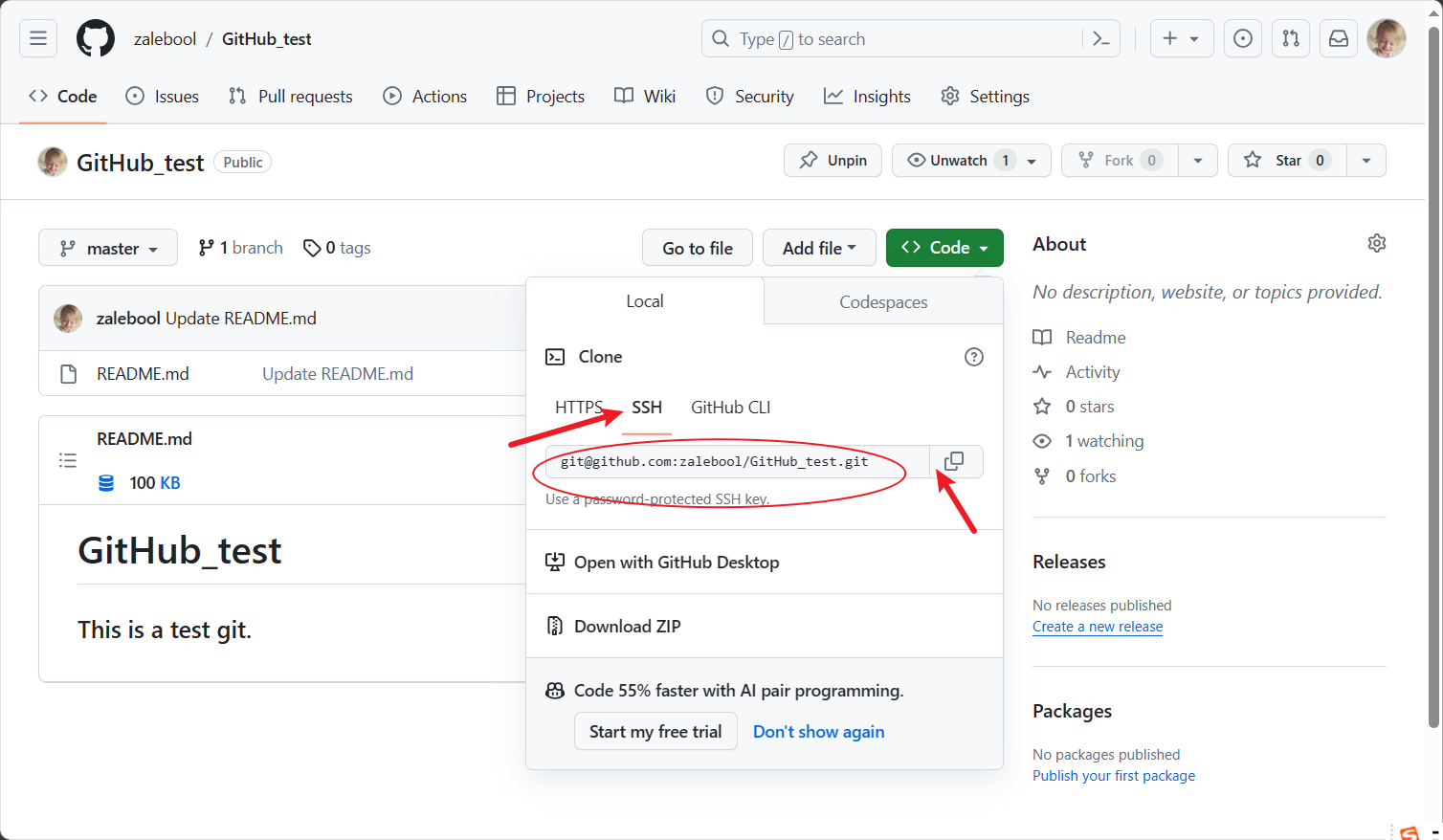Open the Projects tab

pyautogui.click(x=541, y=97)
